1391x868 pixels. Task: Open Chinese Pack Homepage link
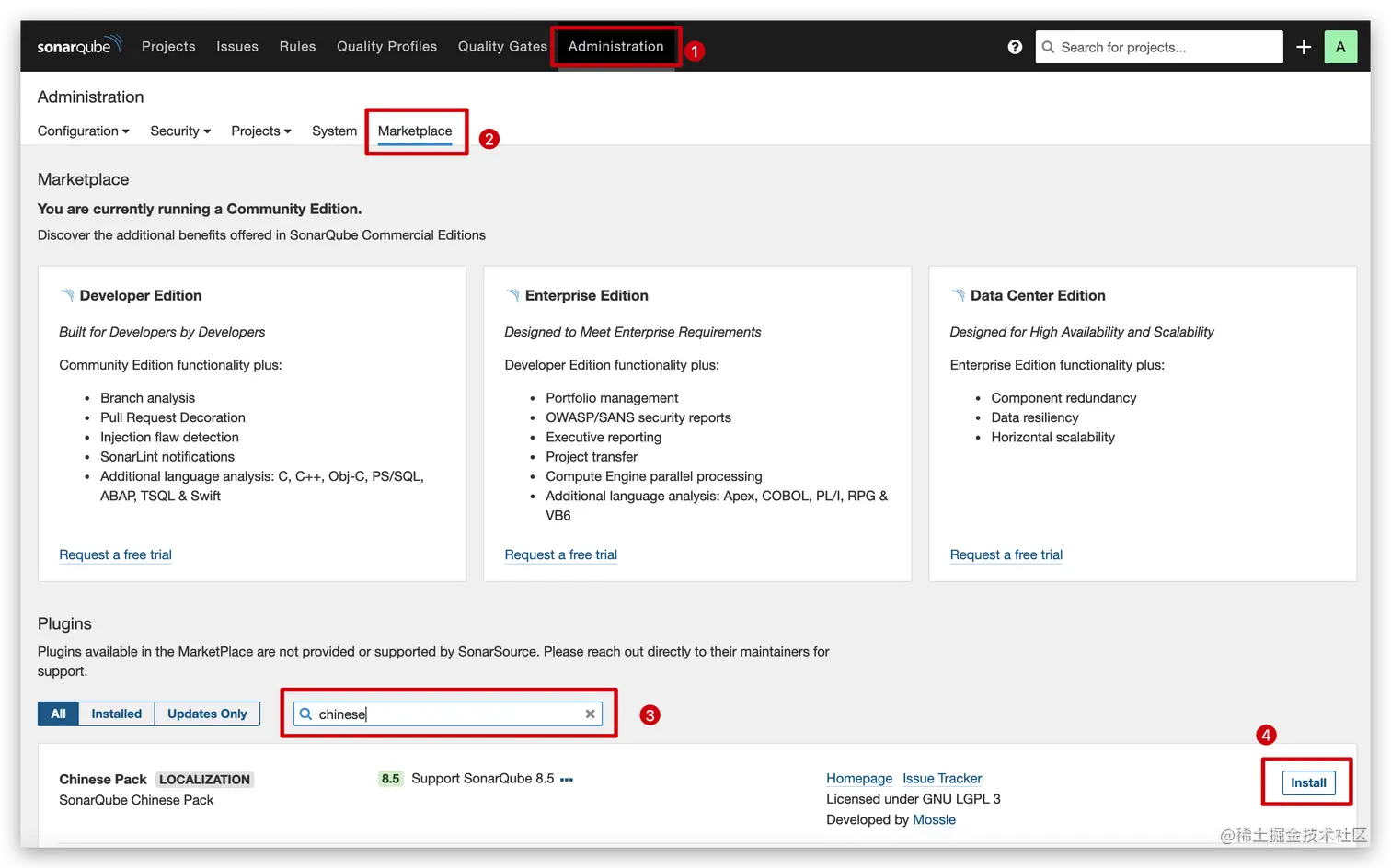point(859,778)
